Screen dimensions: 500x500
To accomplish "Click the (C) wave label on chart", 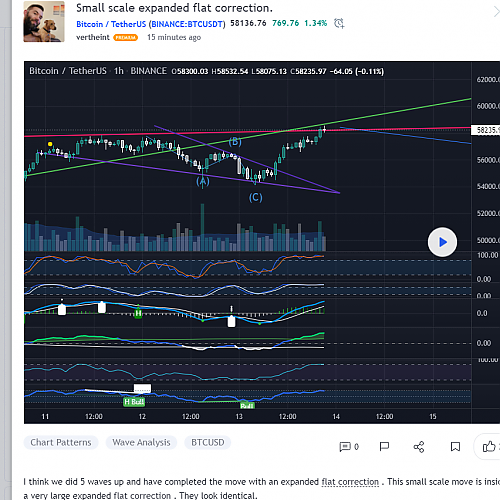I will (256, 198).
